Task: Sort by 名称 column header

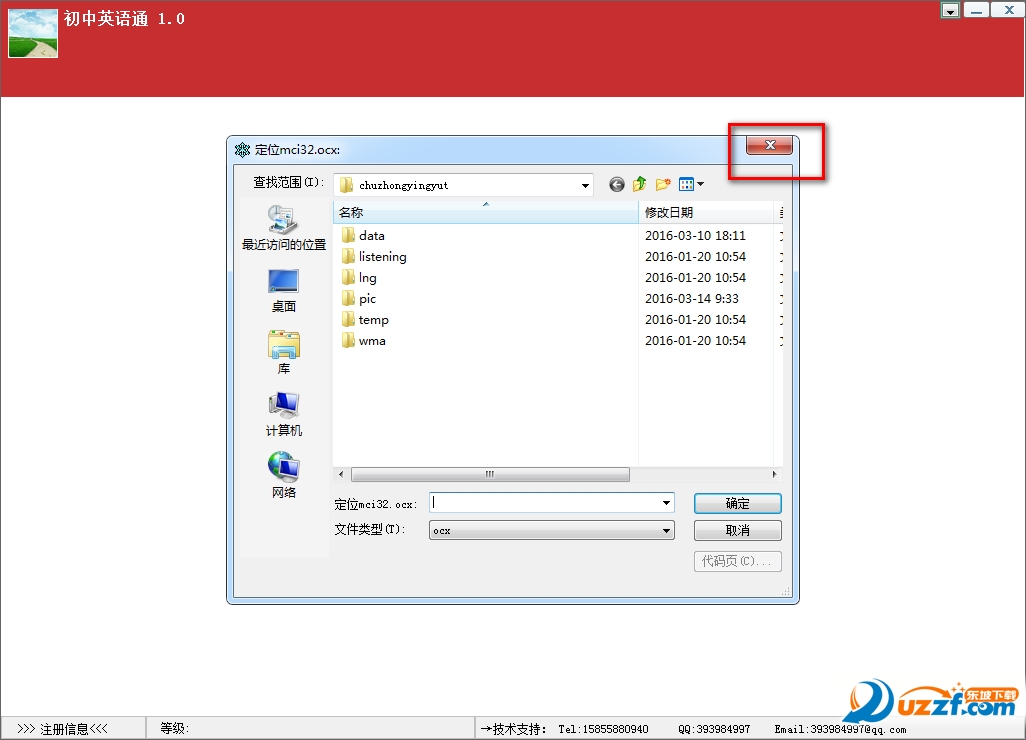Action: (486, 212)
